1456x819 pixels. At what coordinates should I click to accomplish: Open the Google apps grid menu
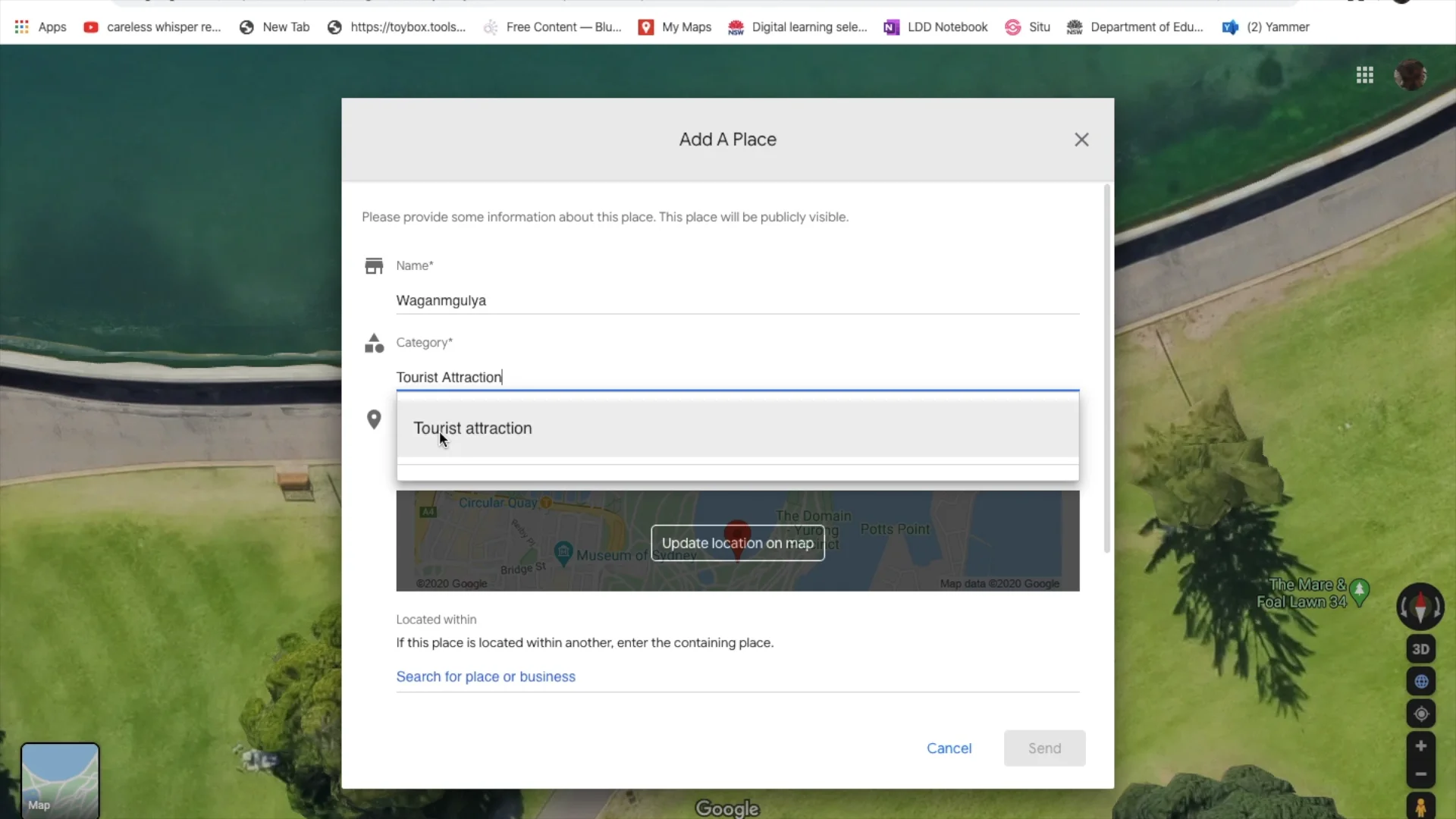tap(1364, 74)
